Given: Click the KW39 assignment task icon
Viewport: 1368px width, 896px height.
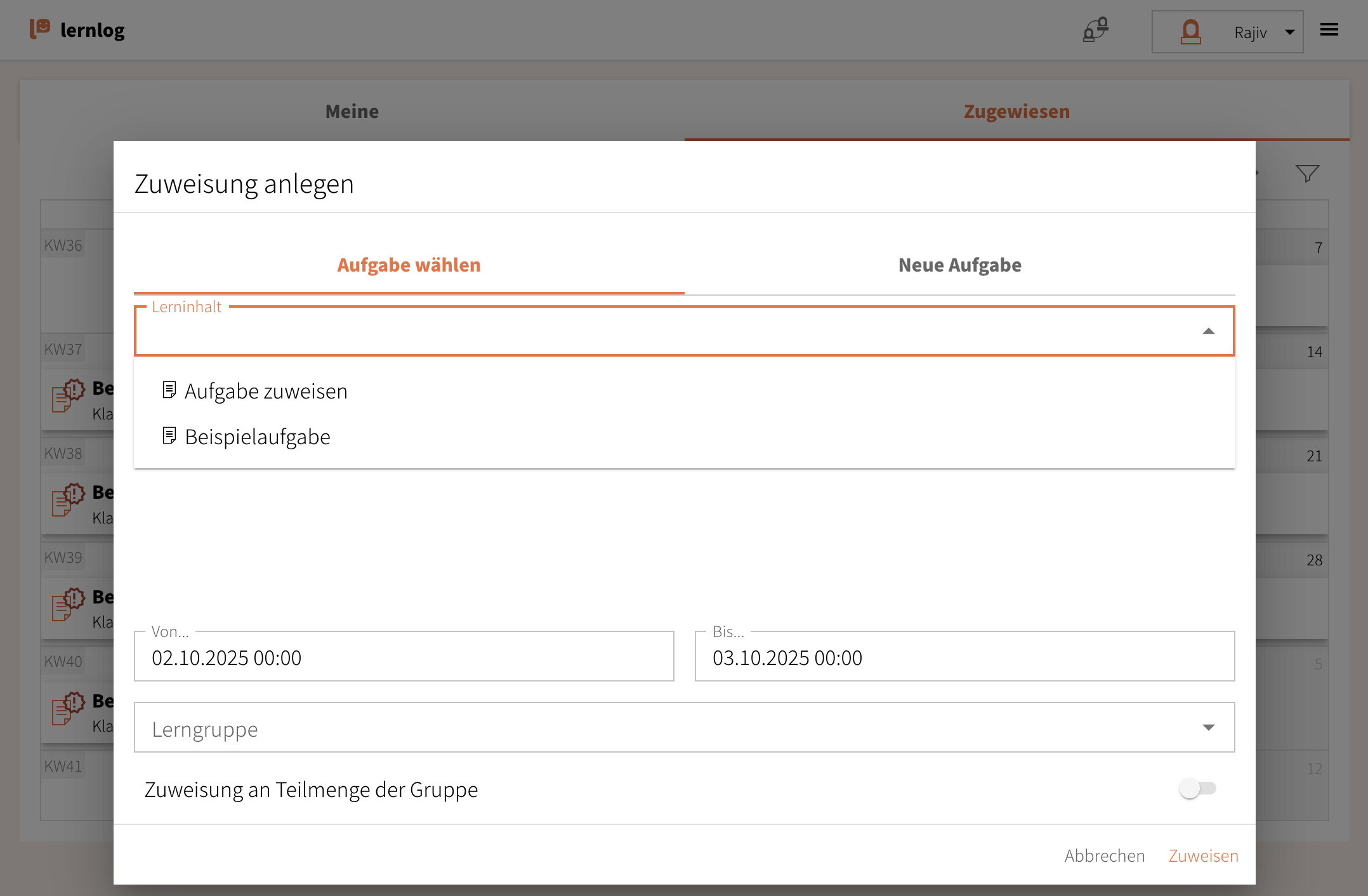Looking at the screenshot, I should (x=69, y=603).
